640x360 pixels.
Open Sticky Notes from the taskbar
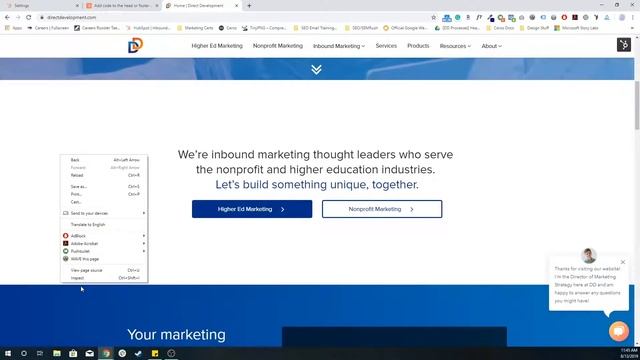[x=155, y=353]
